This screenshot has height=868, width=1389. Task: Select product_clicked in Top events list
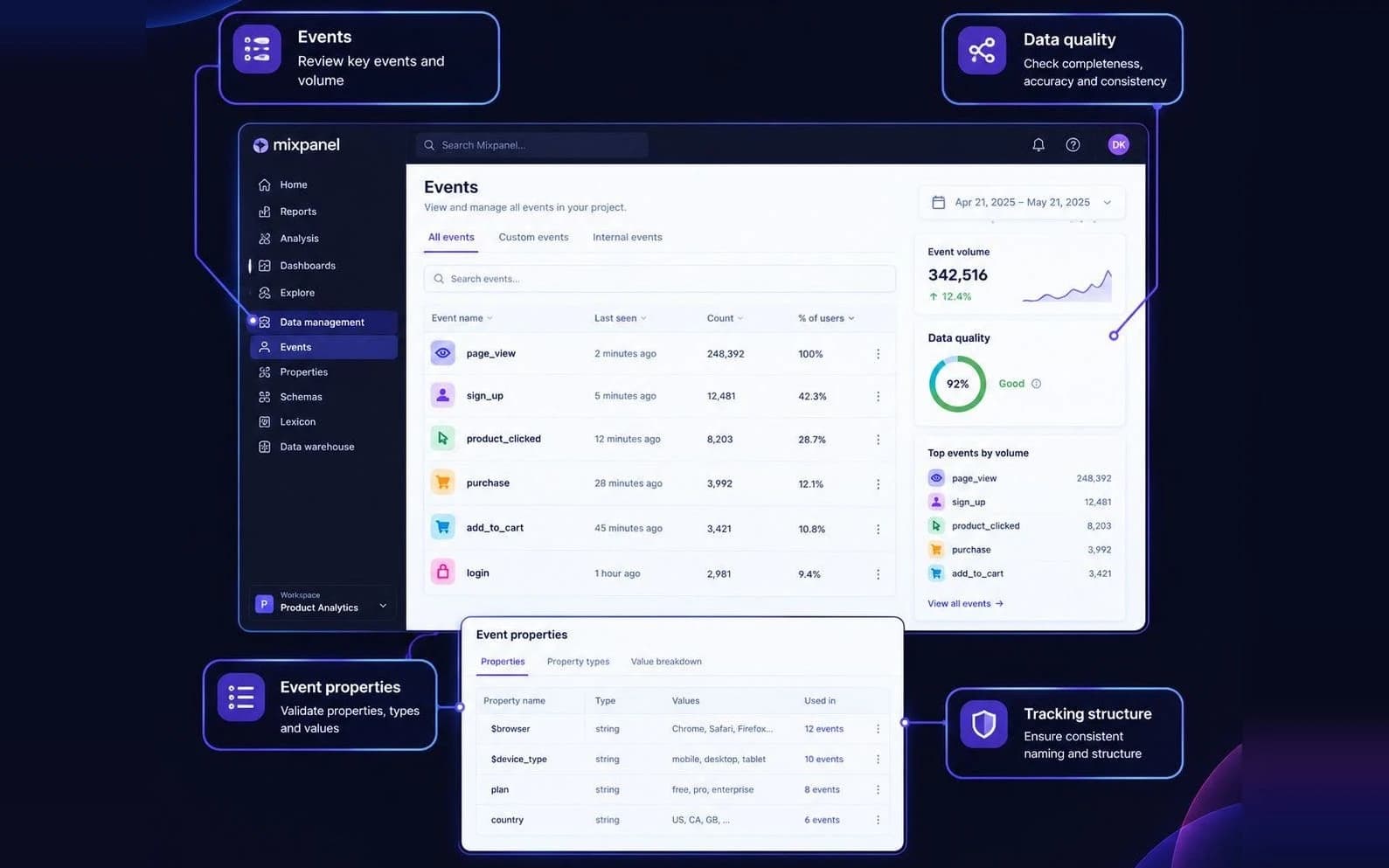click(x=1019, y=526)
